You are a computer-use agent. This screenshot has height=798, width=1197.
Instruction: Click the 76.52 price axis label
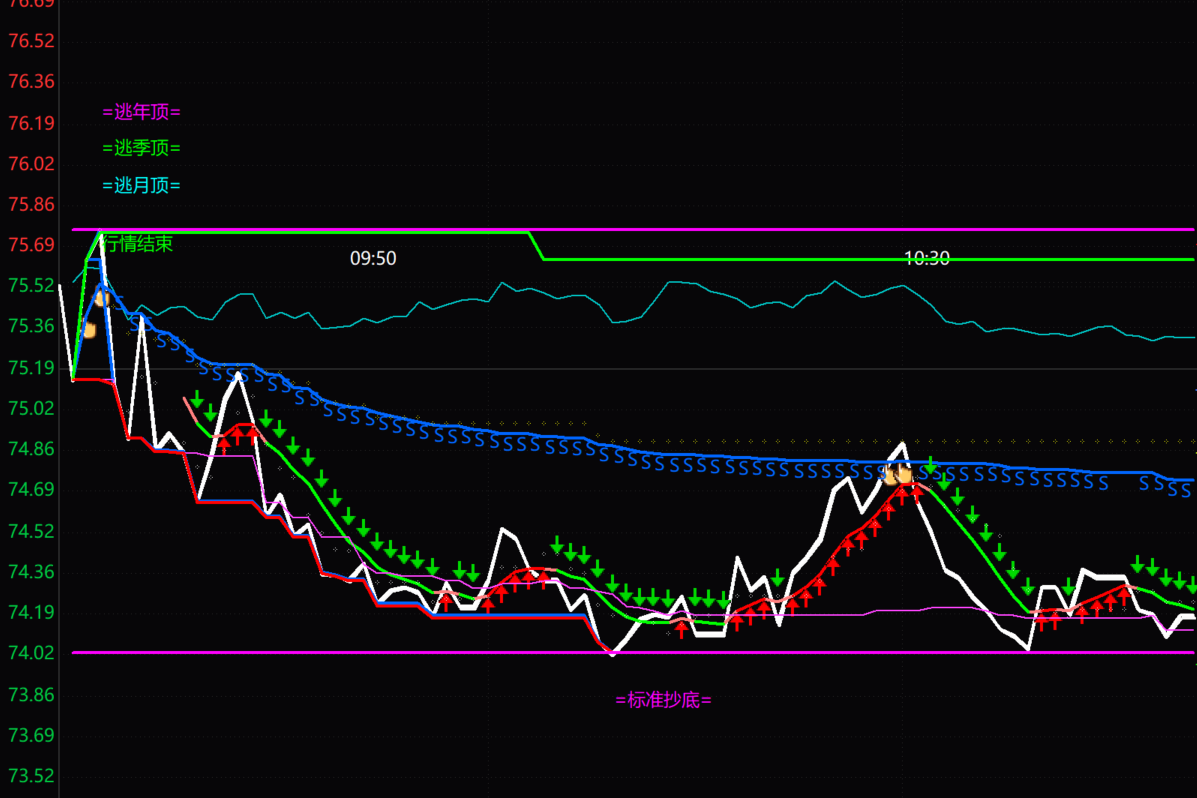coord(30,41)
